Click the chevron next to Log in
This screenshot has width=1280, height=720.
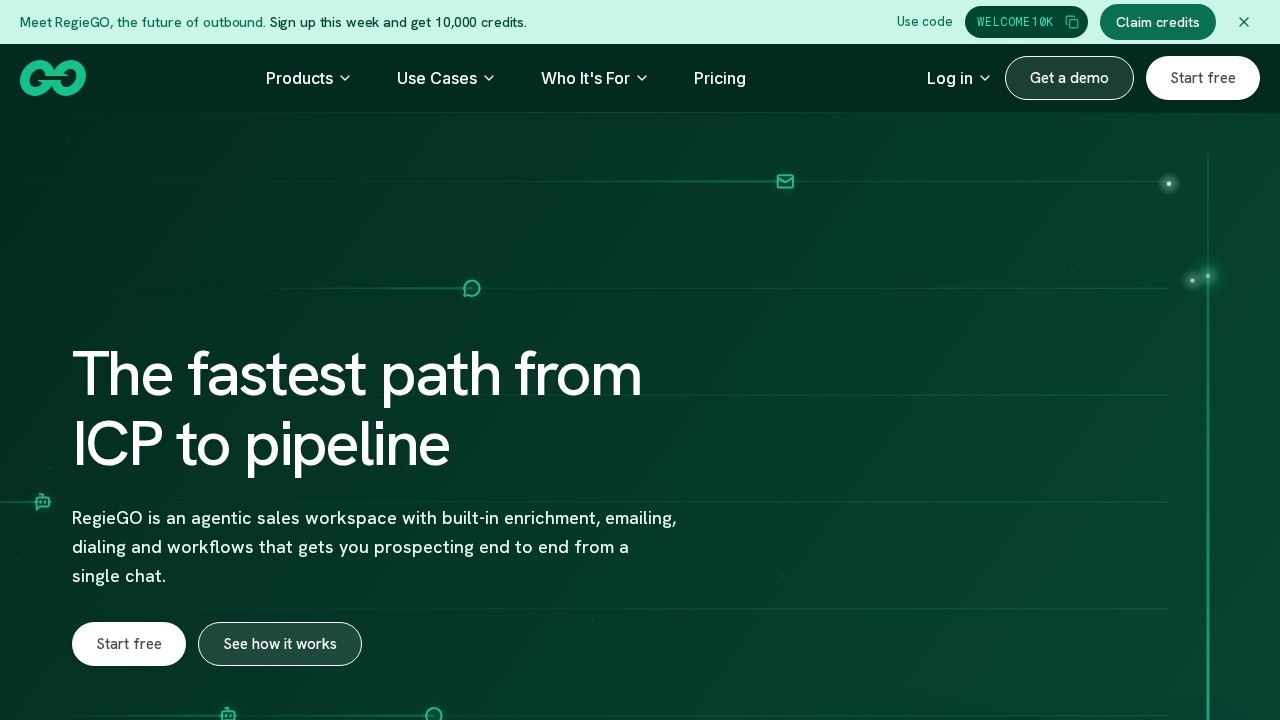(985, 78)
